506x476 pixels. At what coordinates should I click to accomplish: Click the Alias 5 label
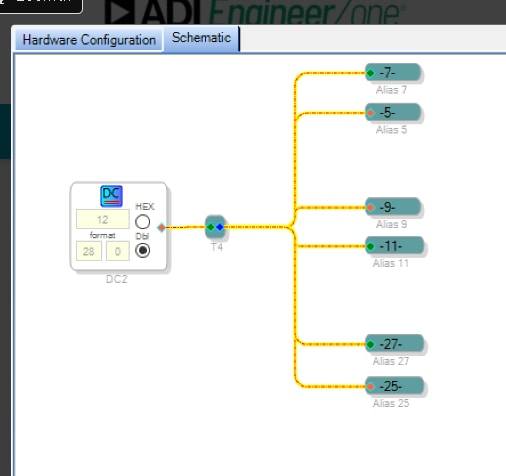tap(391, 129)
